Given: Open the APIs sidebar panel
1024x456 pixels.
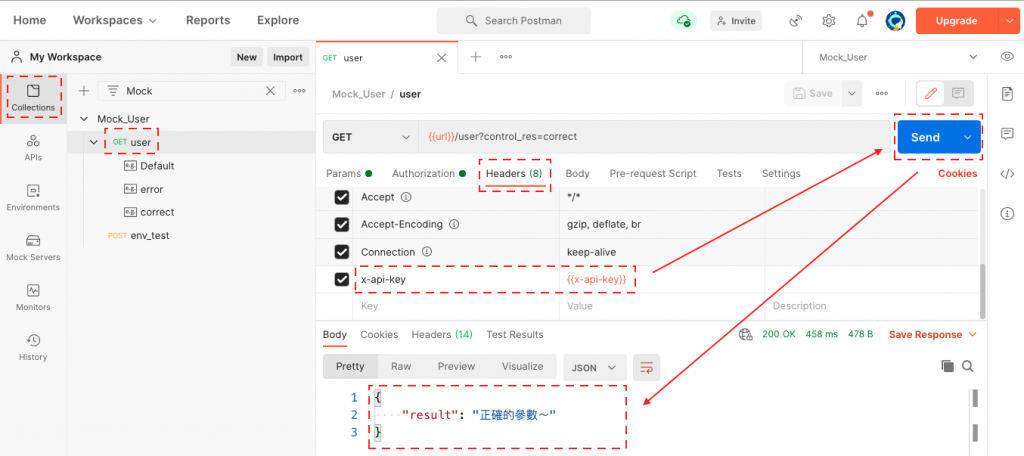Looking at the screenshot, I should click(33, 148).
